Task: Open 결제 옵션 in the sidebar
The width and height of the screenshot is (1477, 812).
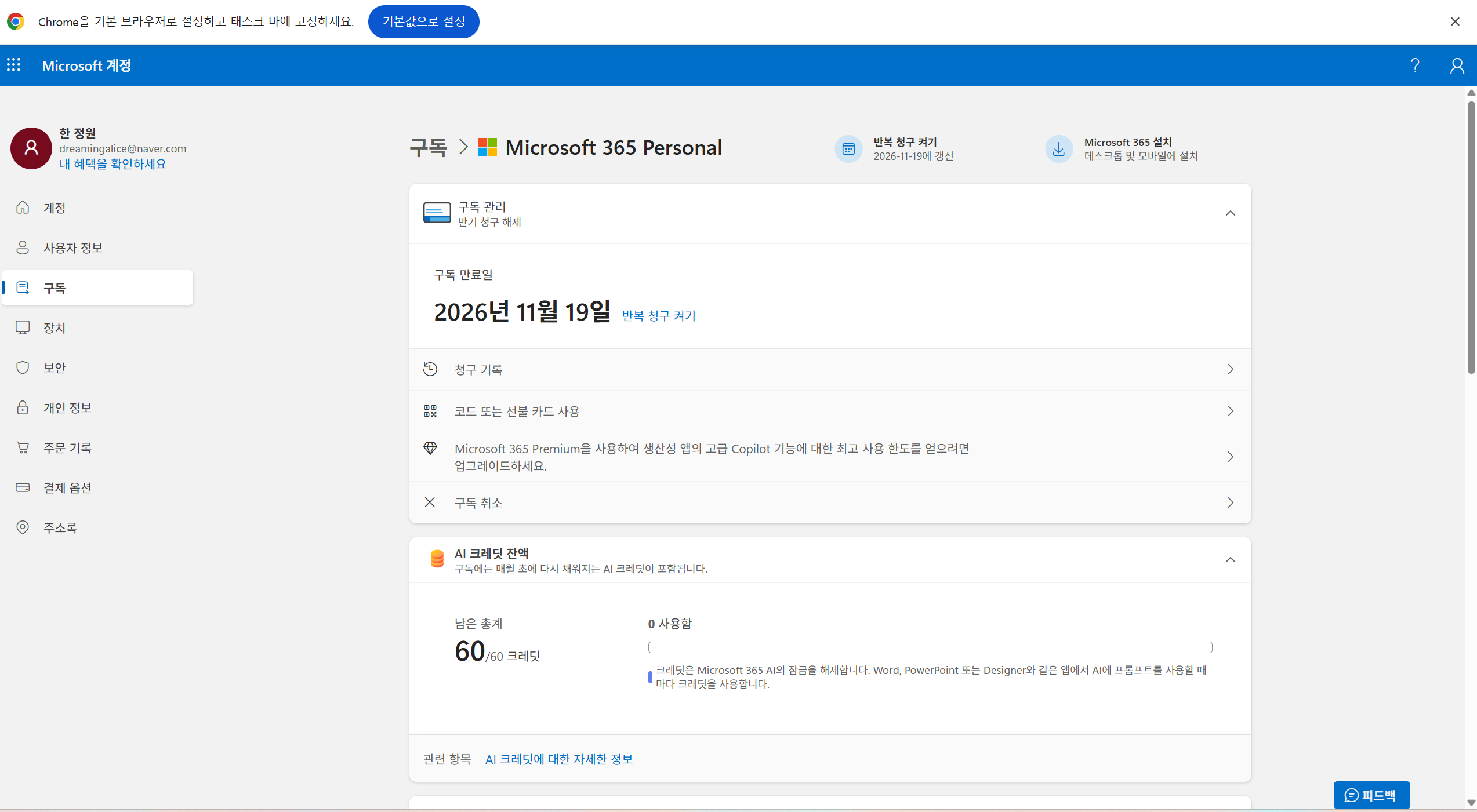Action: [97, 487]
